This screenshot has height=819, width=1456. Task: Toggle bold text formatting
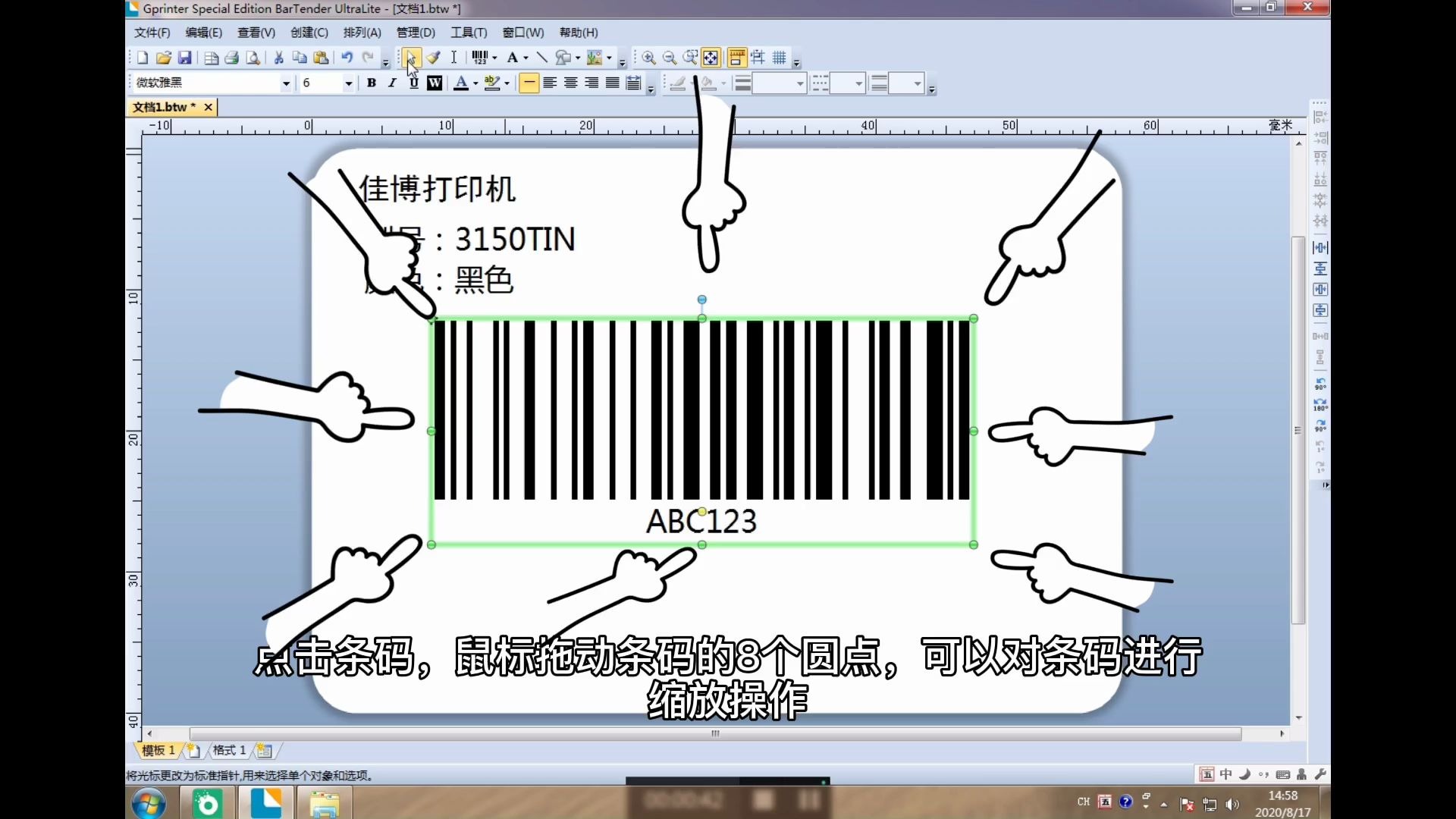[x=372, y=83]
